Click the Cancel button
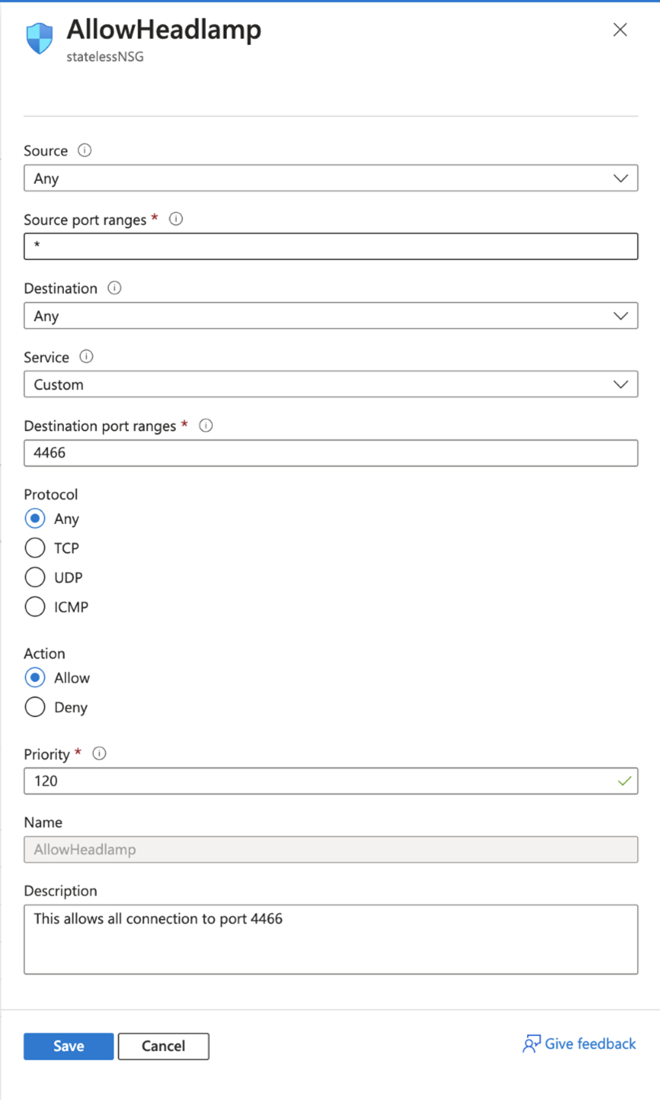 pyautogui.click(x=163, y=1046)
